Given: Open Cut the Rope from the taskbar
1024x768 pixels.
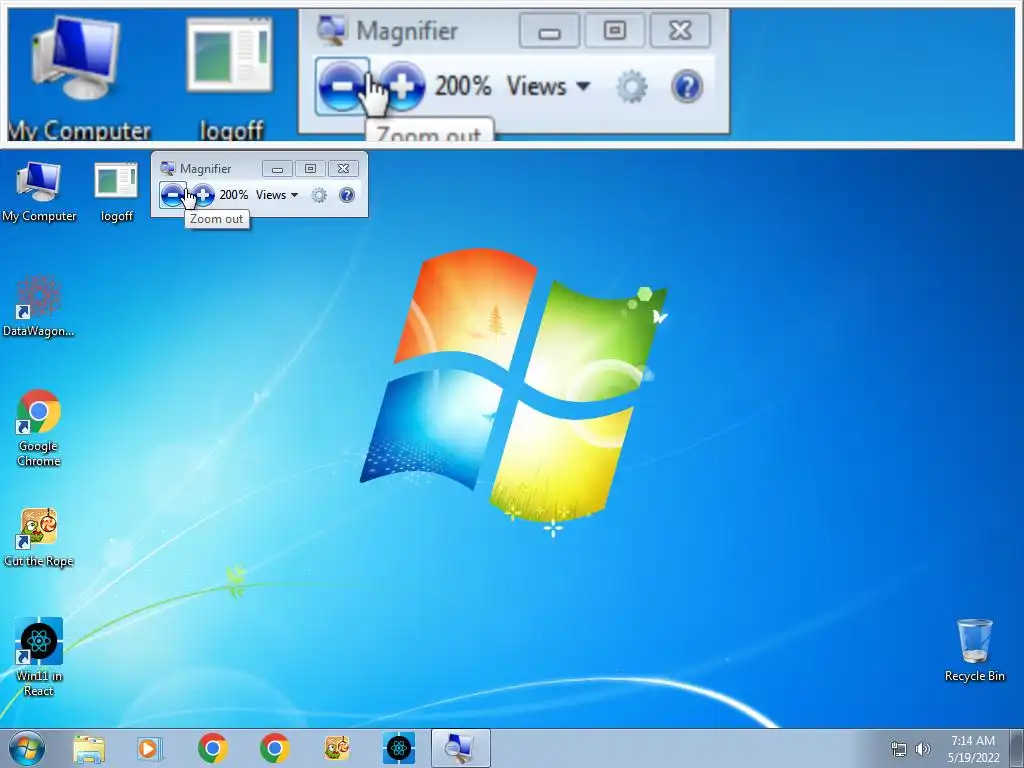Looking at the screenshot, I should 338,748.
